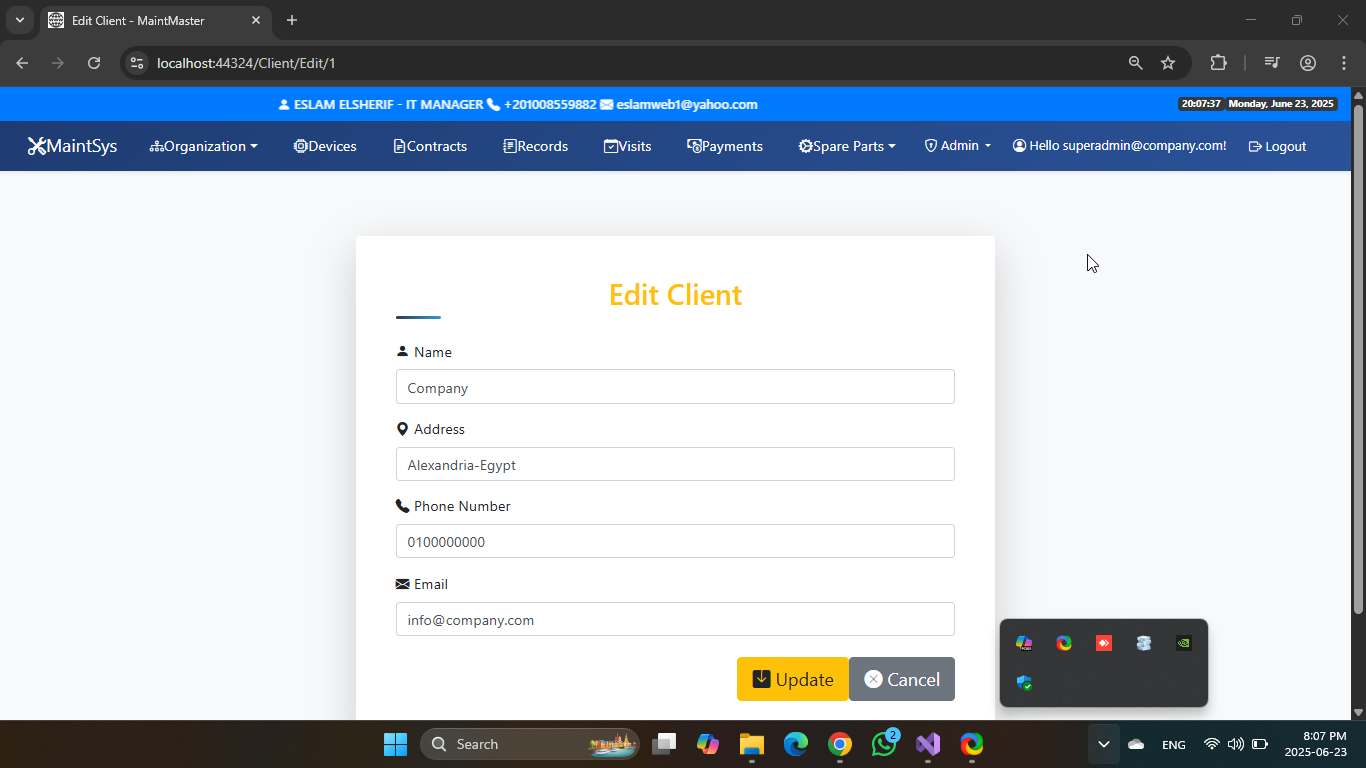Click the MaintSys wrench logo icon

click(37, 146)
